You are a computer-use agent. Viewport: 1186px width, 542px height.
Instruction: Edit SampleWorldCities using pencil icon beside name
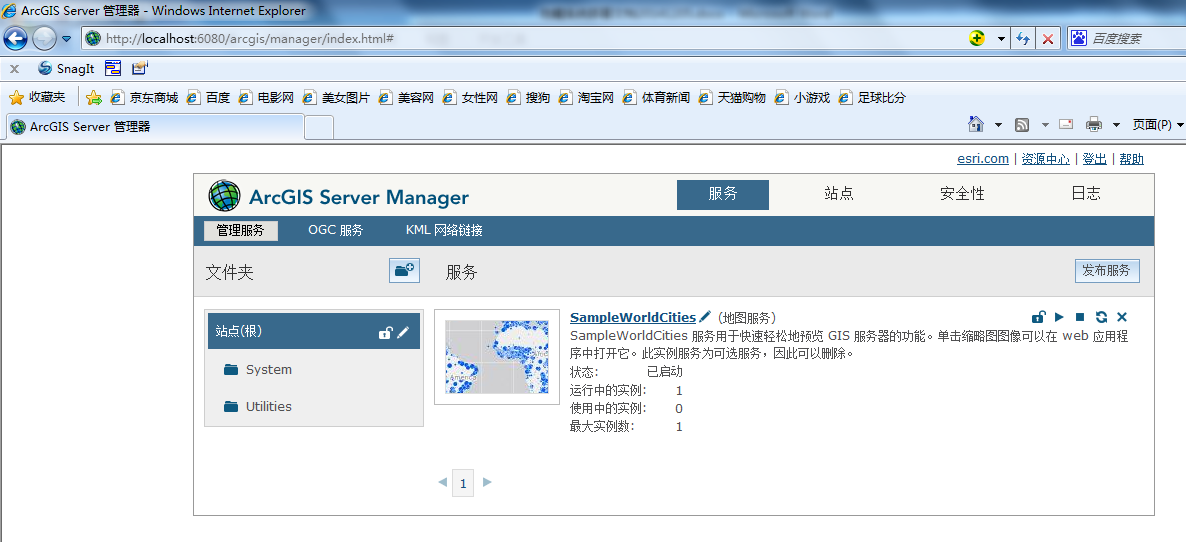pos(705,316)
